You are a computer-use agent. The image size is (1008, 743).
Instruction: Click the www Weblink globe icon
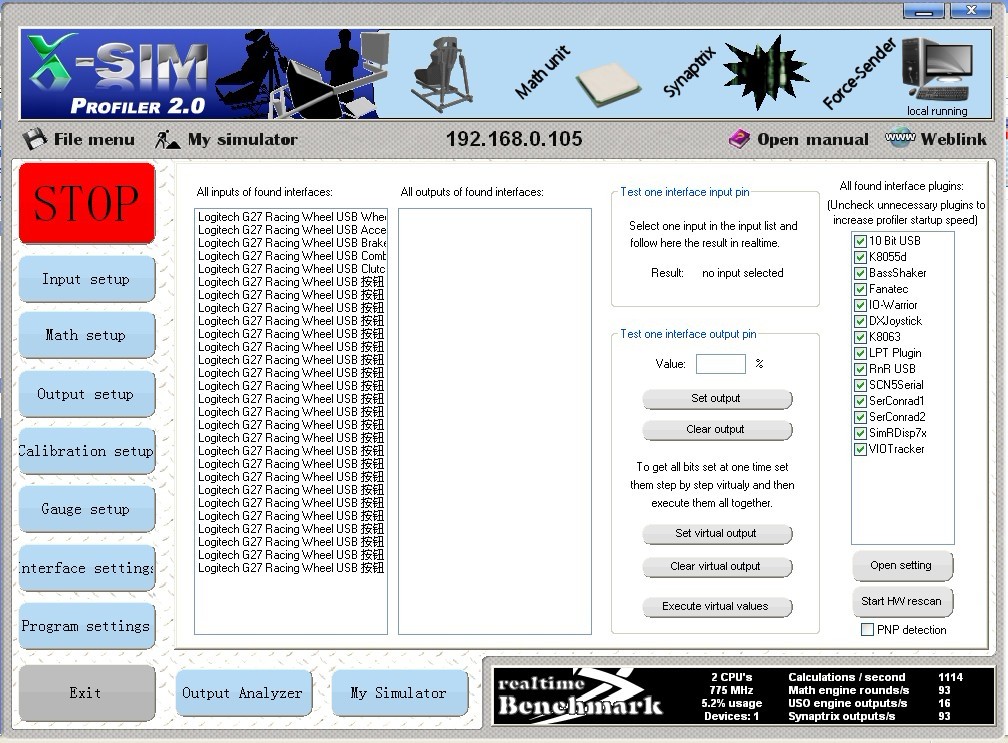(x=900, y=138)
